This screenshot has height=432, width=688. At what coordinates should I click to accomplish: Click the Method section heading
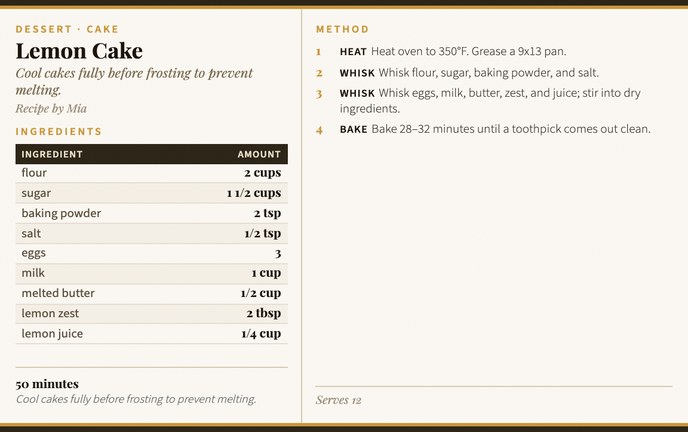tap(342, 29)
